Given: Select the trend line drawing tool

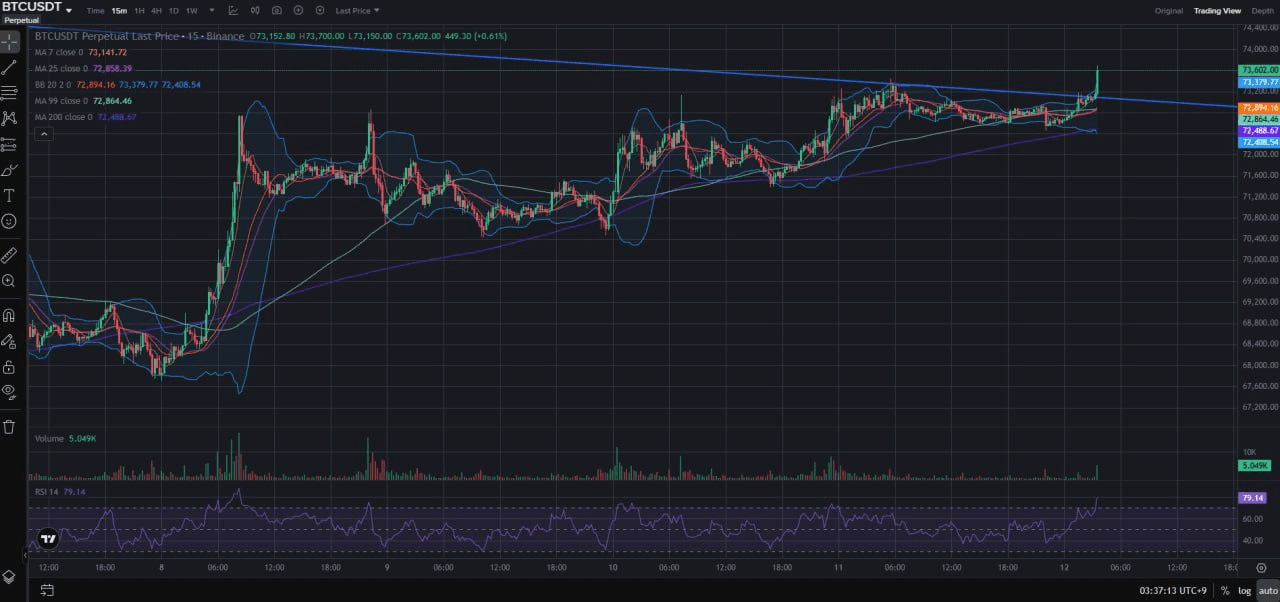Looking at the screenshot, I should [9, 67].
